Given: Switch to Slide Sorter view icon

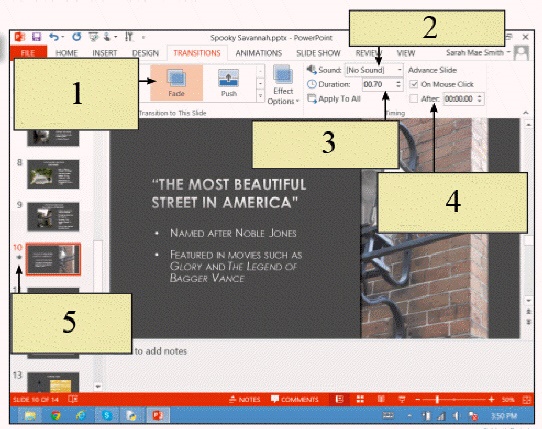Looking at the screenshot, I should tap(360, 400).
